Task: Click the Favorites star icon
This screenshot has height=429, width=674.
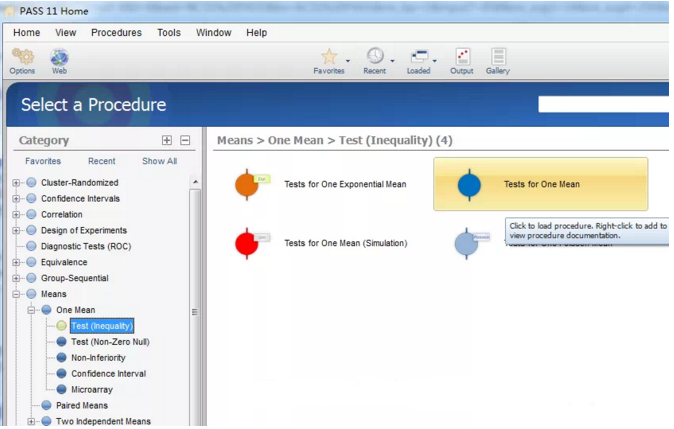Action: 328,57
